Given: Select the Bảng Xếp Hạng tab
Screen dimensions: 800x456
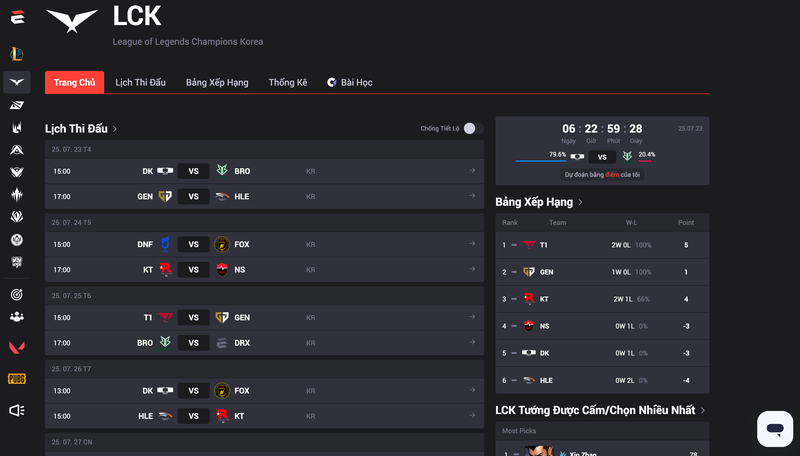Looking at the screenshot, I should 217,82.
